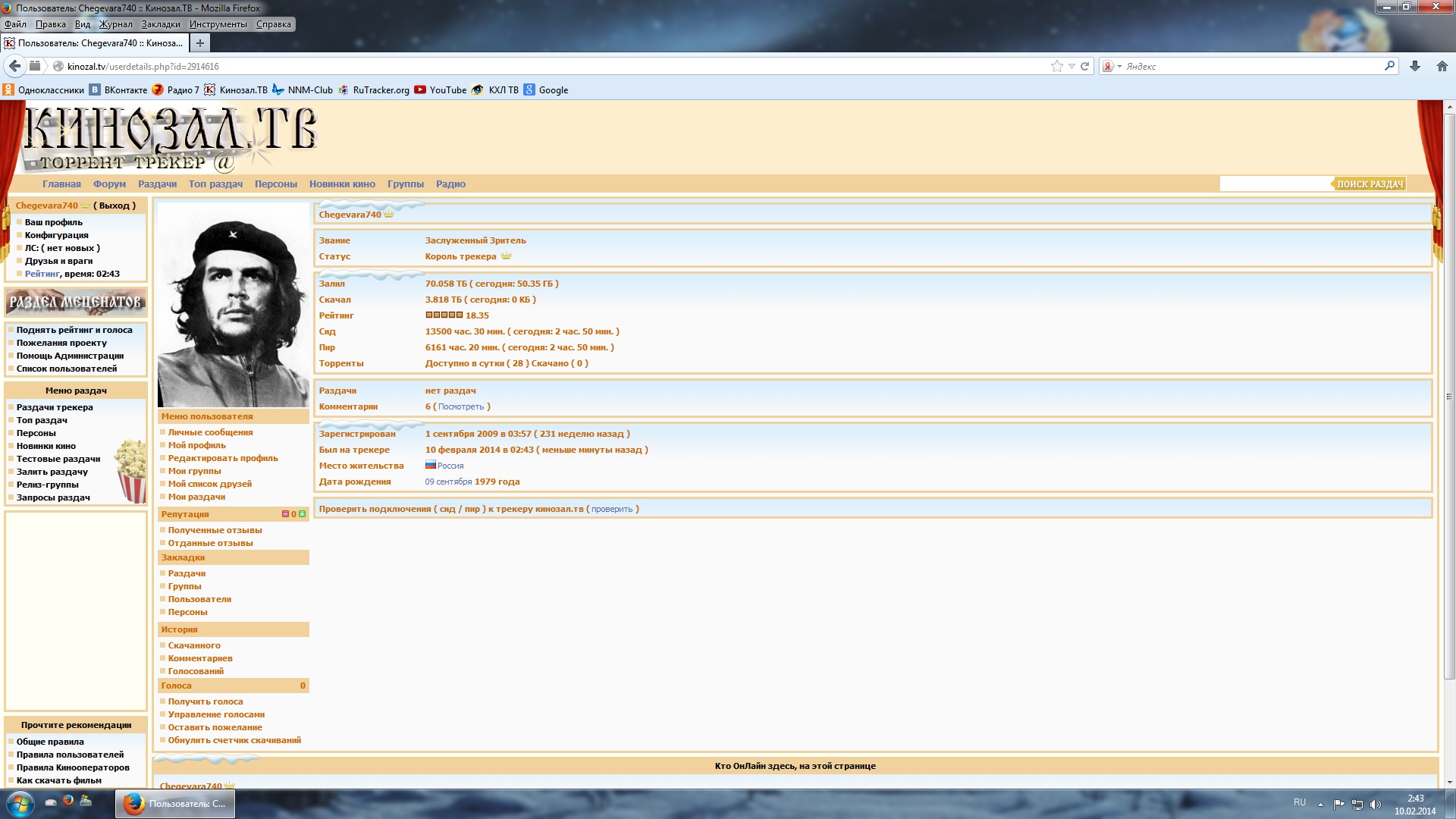The image size is (1456, 819).
Task: Open the Закладки menu in the menu bar
Action: coord(161,24)
